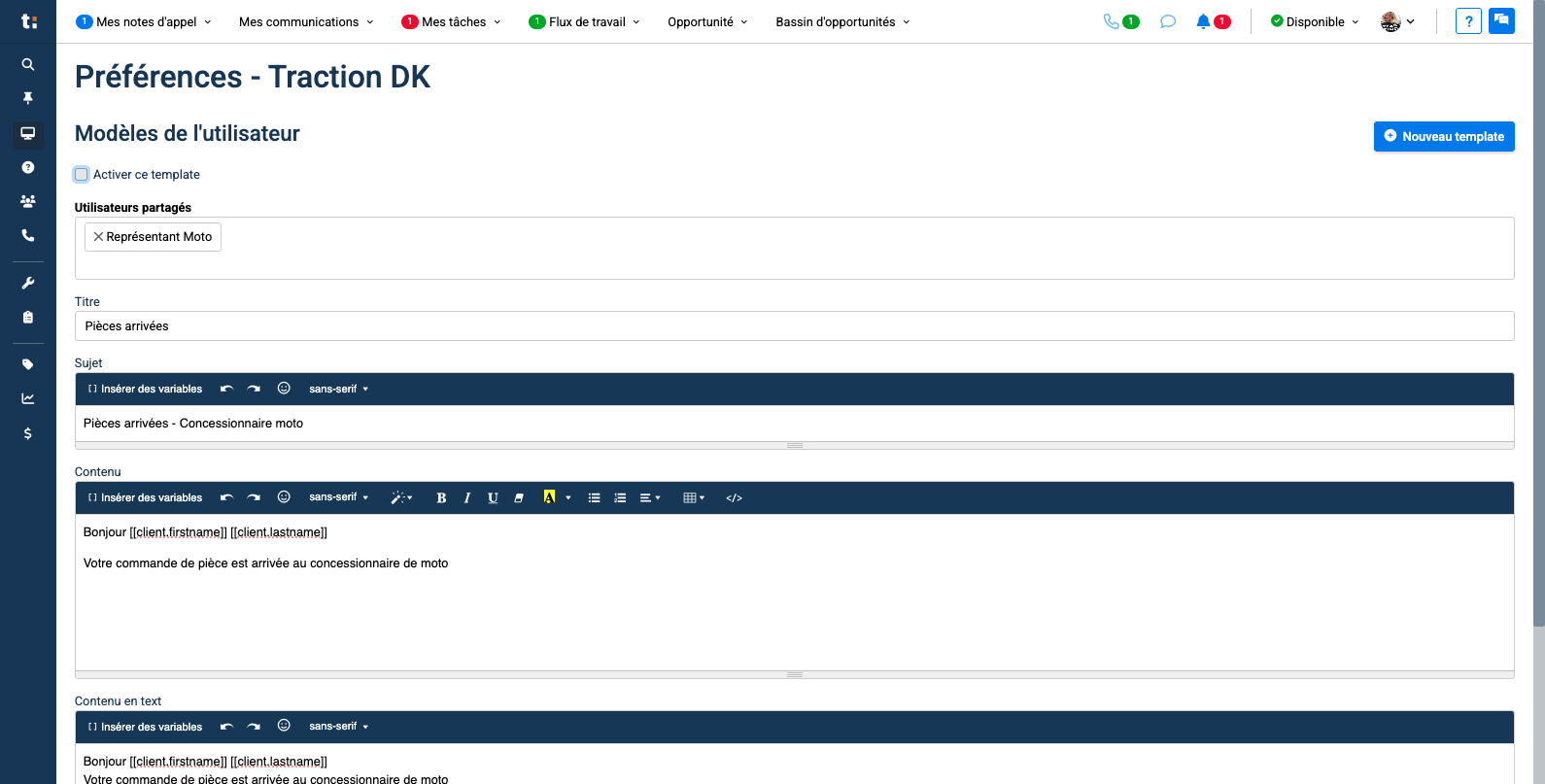Toggle bold in the Contenu toolbar
The width and height of the screenshot is (1545, 784).
coord(441,497)
